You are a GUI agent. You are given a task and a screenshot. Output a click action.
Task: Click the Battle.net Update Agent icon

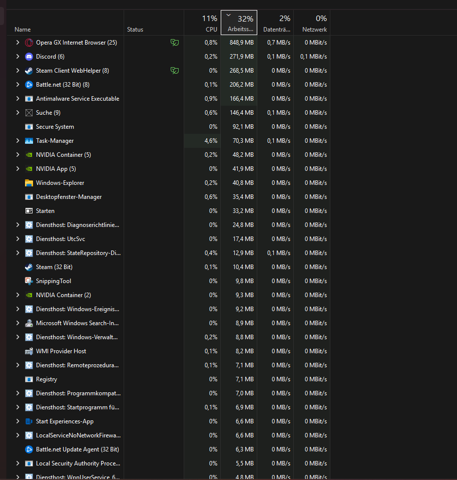click(29, 449)
